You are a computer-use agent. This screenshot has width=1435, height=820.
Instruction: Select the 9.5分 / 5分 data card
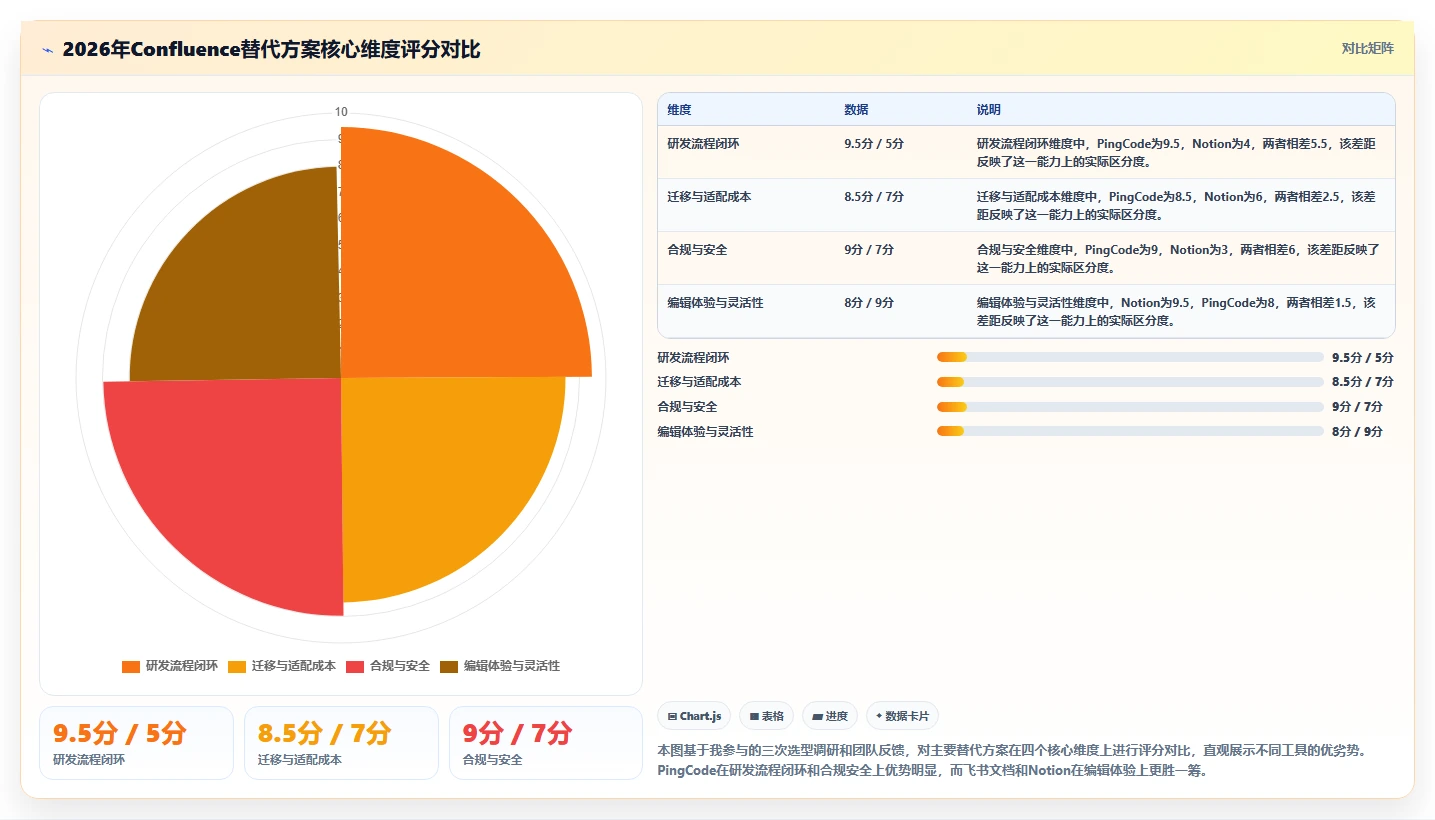pos(136,743)
